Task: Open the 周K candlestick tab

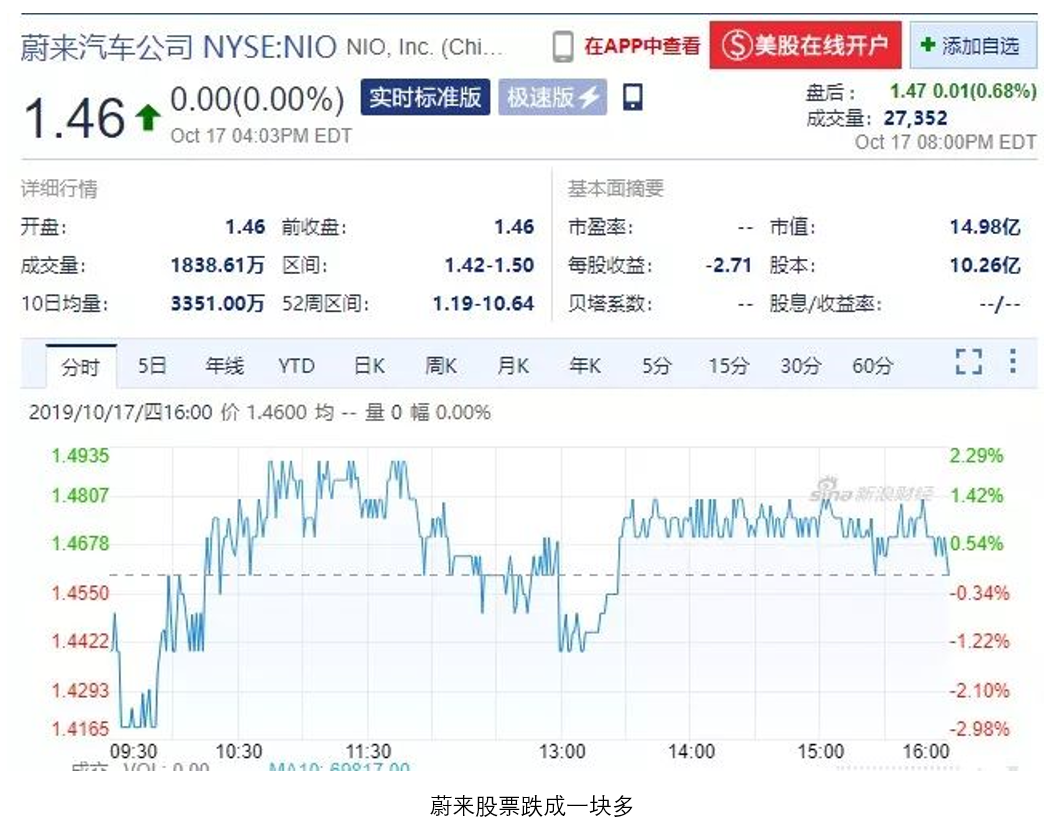Action: coord(441,366)
